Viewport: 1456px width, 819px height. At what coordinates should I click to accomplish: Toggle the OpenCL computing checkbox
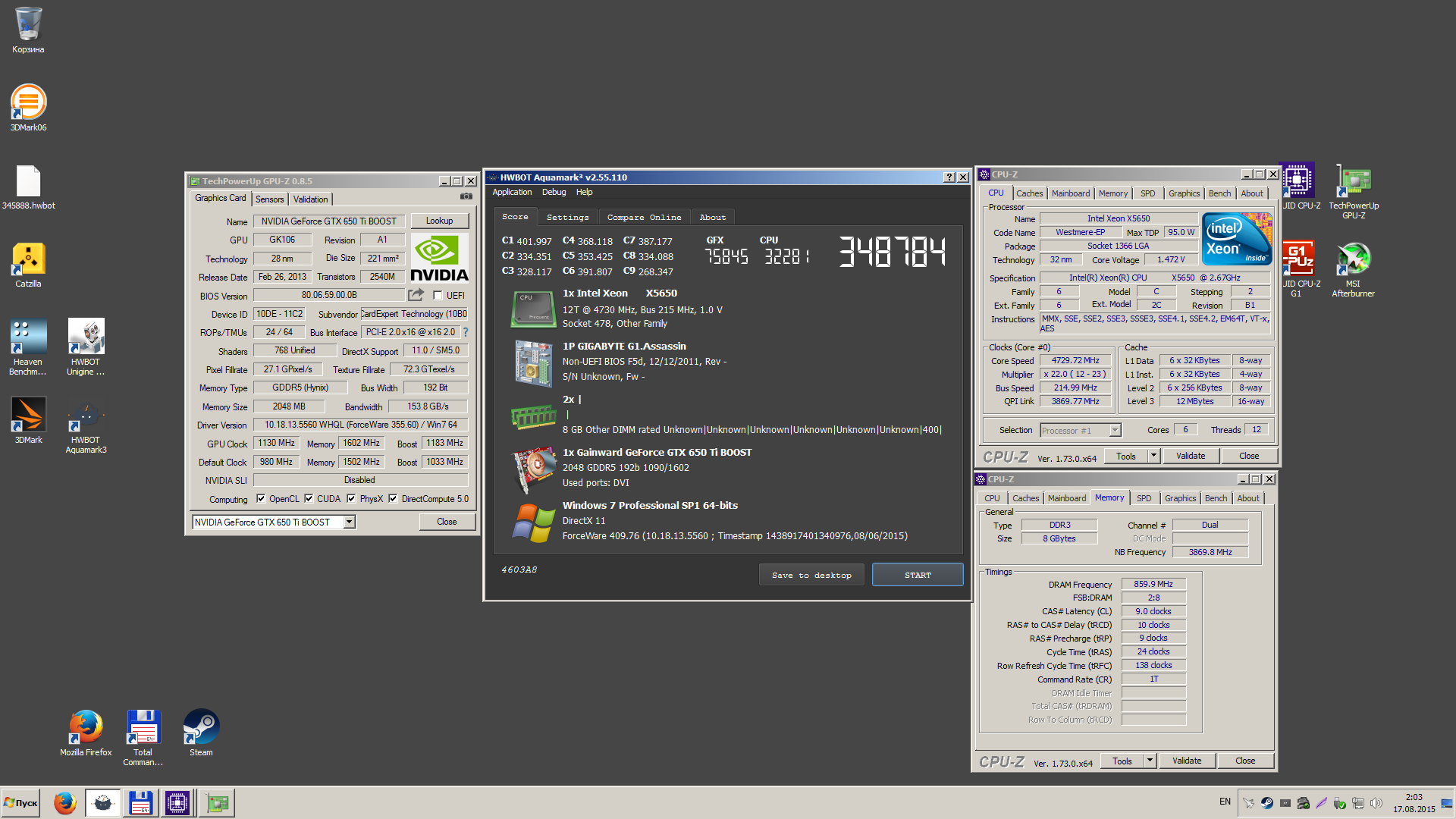[x=261, y=498]
